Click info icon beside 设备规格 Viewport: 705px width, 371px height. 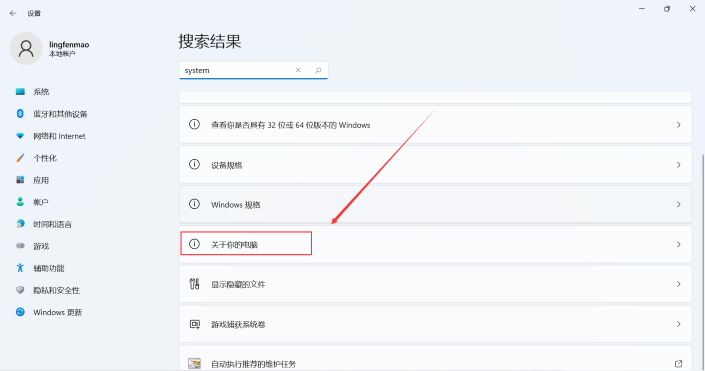point(194,165)
